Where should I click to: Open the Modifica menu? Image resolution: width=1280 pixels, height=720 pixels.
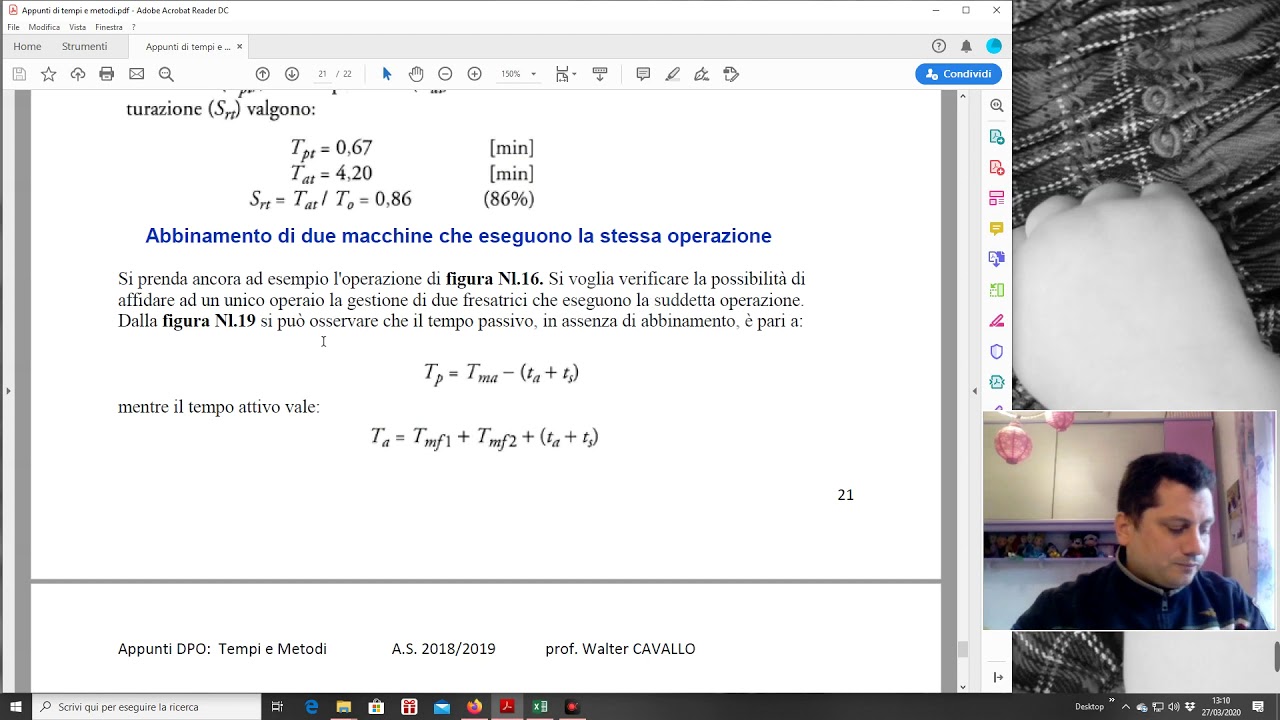(44, 27)
